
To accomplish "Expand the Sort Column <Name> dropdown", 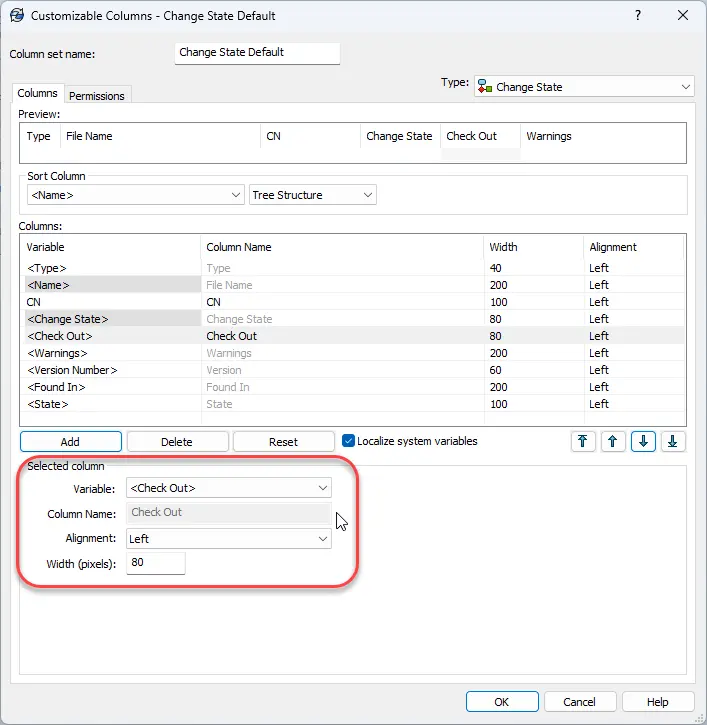I will pos(136,195).
